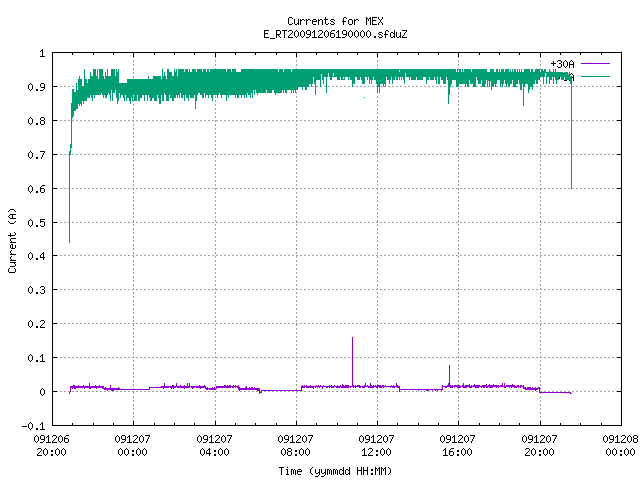This screenshot has width=640, height=480.
Task: Click the 'Current (A)' y-axis label
Action: tap(12, 240)
